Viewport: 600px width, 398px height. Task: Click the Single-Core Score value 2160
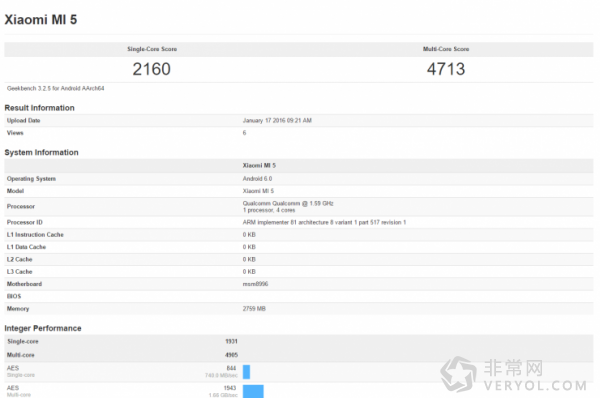click(x=152, y=69)
